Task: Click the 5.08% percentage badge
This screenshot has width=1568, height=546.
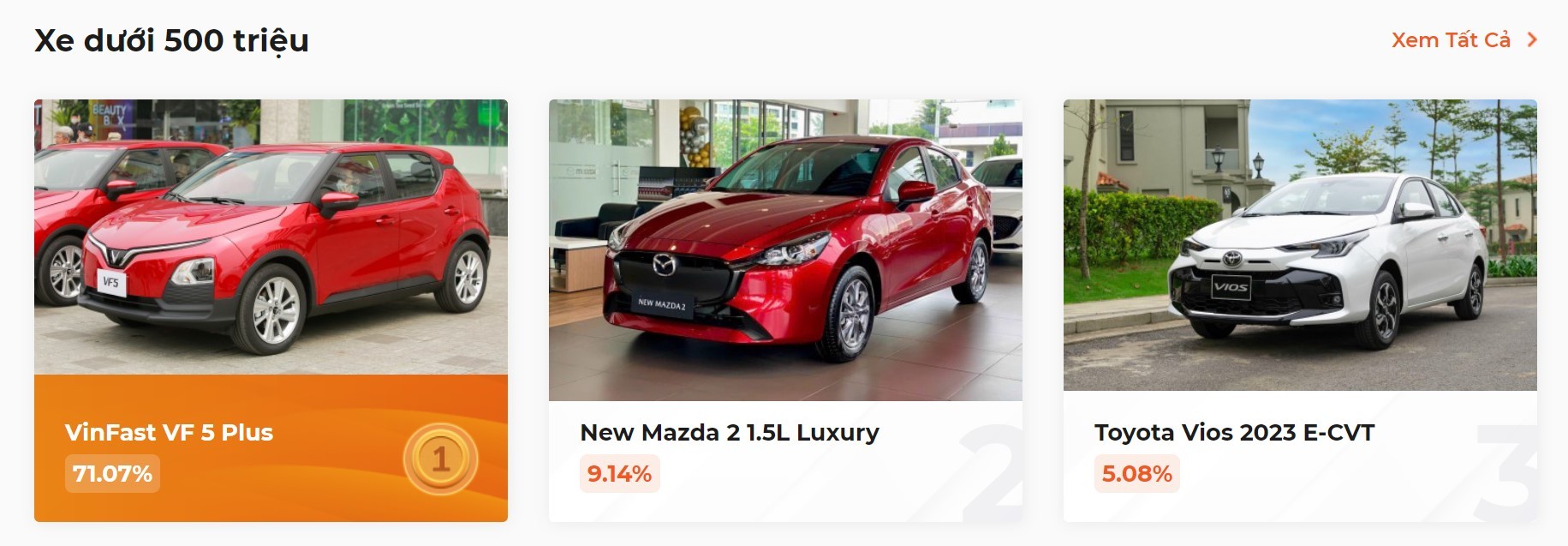Action: point(1136,473)
